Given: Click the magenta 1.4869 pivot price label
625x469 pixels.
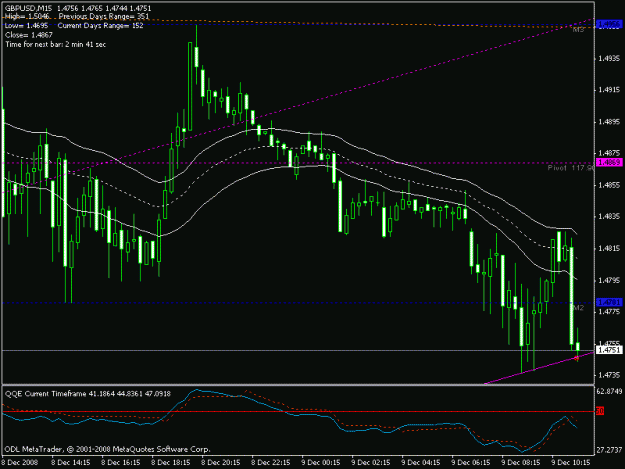Looking at the screenshot, I should point(609,162).
